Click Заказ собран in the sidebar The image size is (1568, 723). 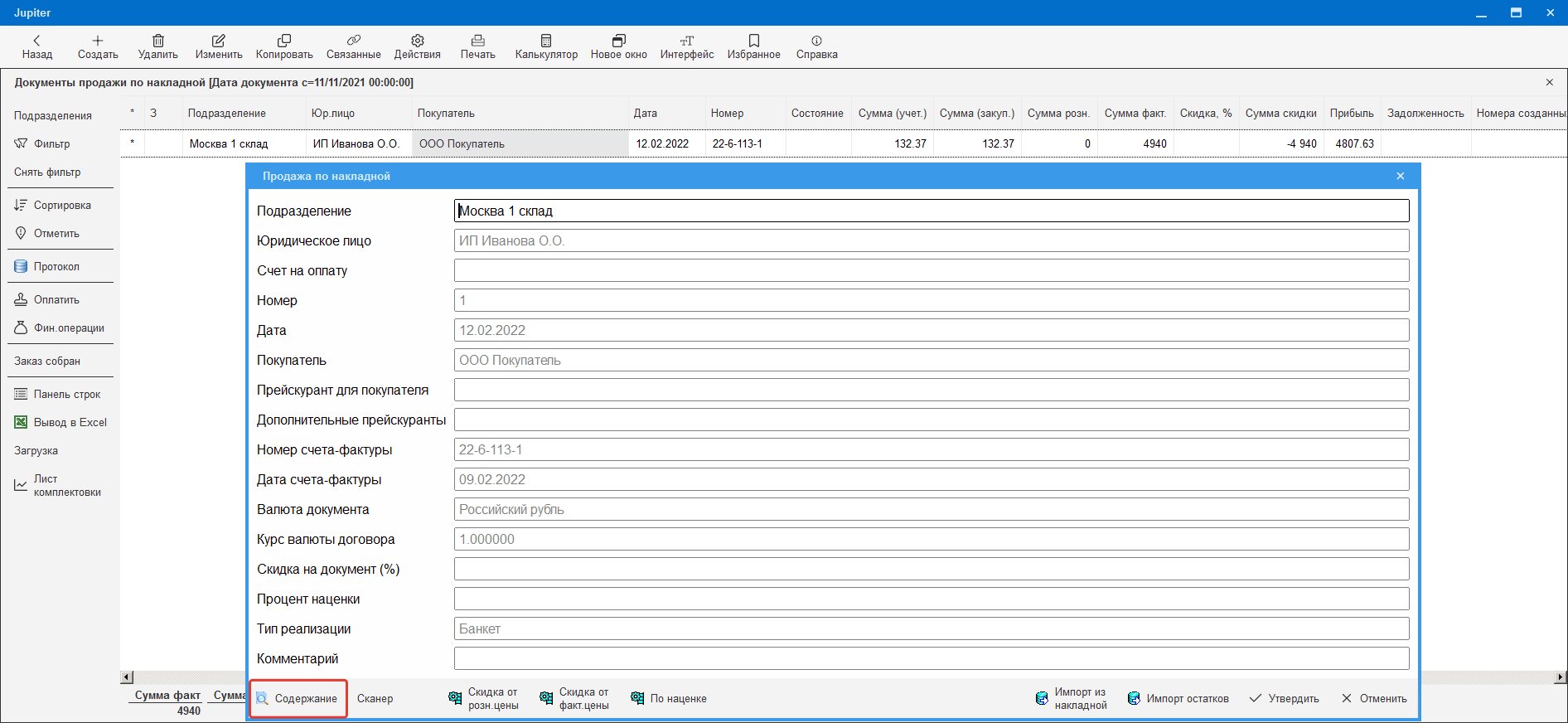(x=47, y=361)
